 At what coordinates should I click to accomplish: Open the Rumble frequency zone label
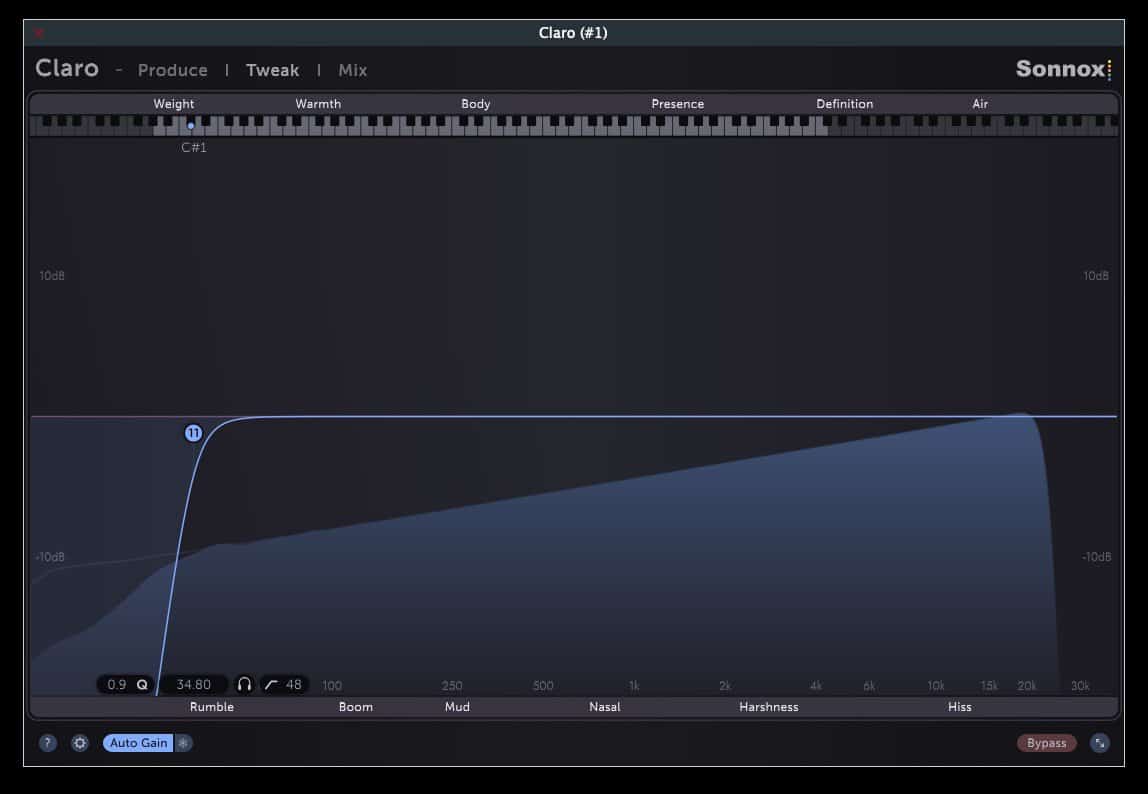212,707
